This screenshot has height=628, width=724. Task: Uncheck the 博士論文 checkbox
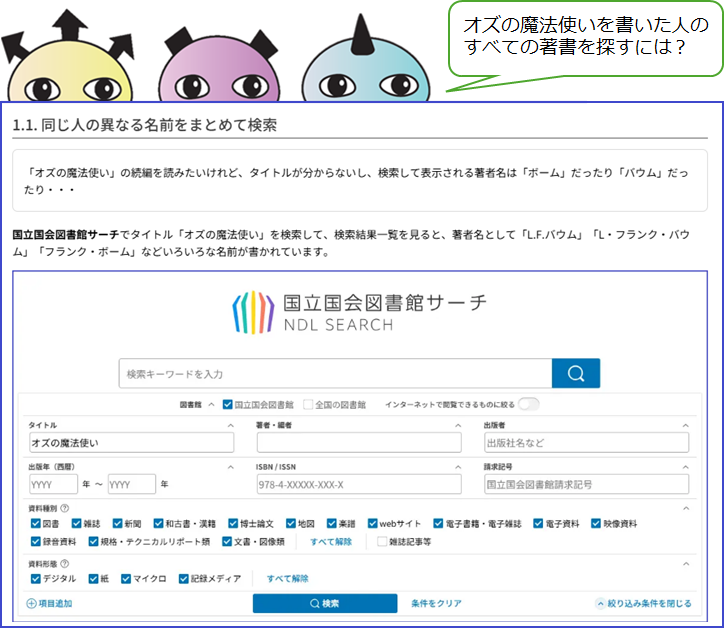(x=233, y=523)
